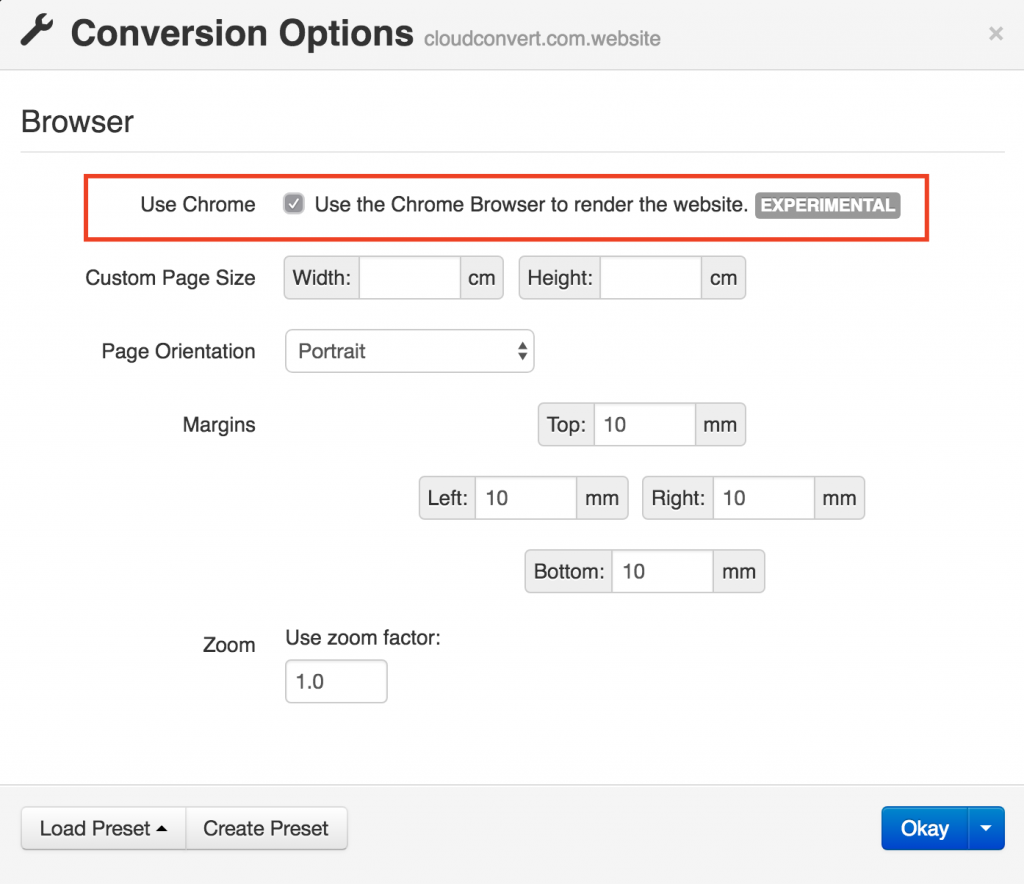Click the Width input field
Viewport: 1024px width, 884px height.
pyautogui.click(x=410, y=277)
